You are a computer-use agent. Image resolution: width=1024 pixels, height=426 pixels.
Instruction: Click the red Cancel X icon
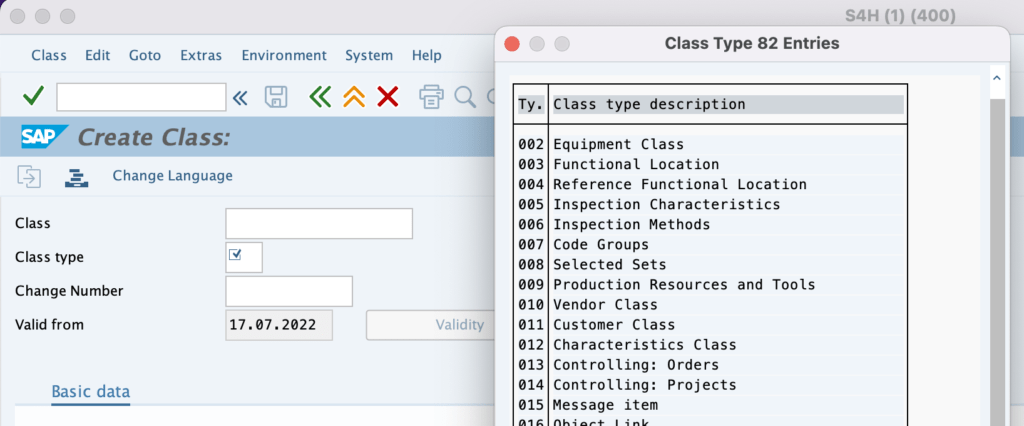pyautogui.click(x=388, y=97)
